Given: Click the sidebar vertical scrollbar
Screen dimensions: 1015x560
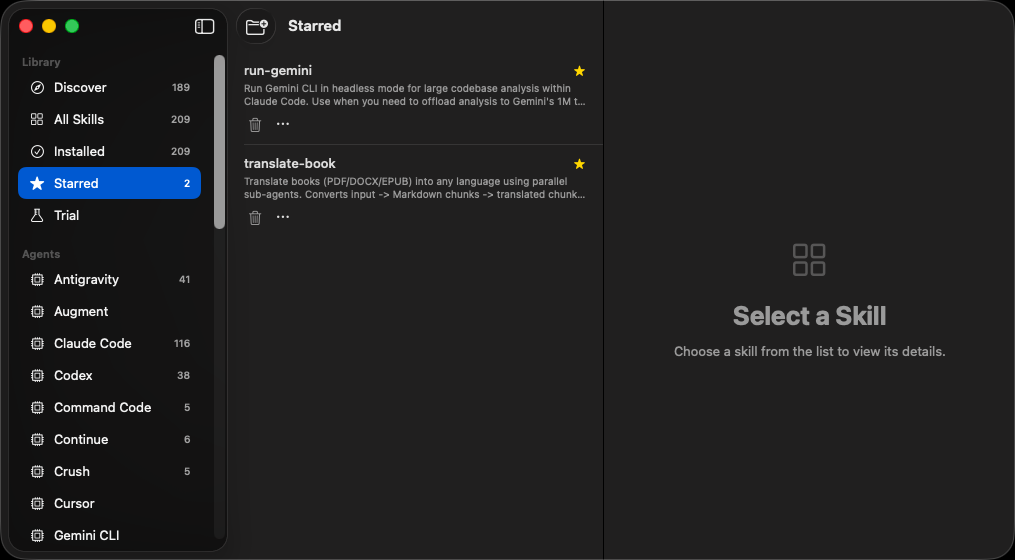Looking at the screenshot, I should (x=219, y=142).
